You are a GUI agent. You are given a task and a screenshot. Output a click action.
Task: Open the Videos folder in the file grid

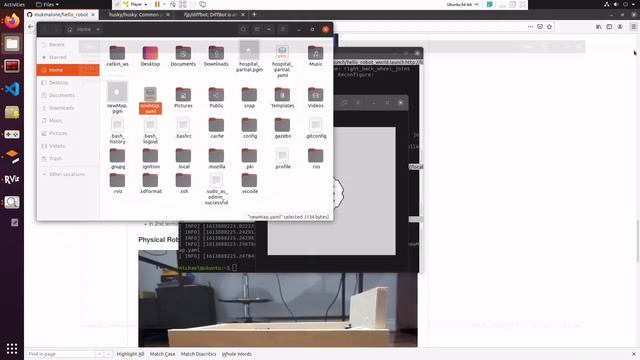click(x=316, y=98)
